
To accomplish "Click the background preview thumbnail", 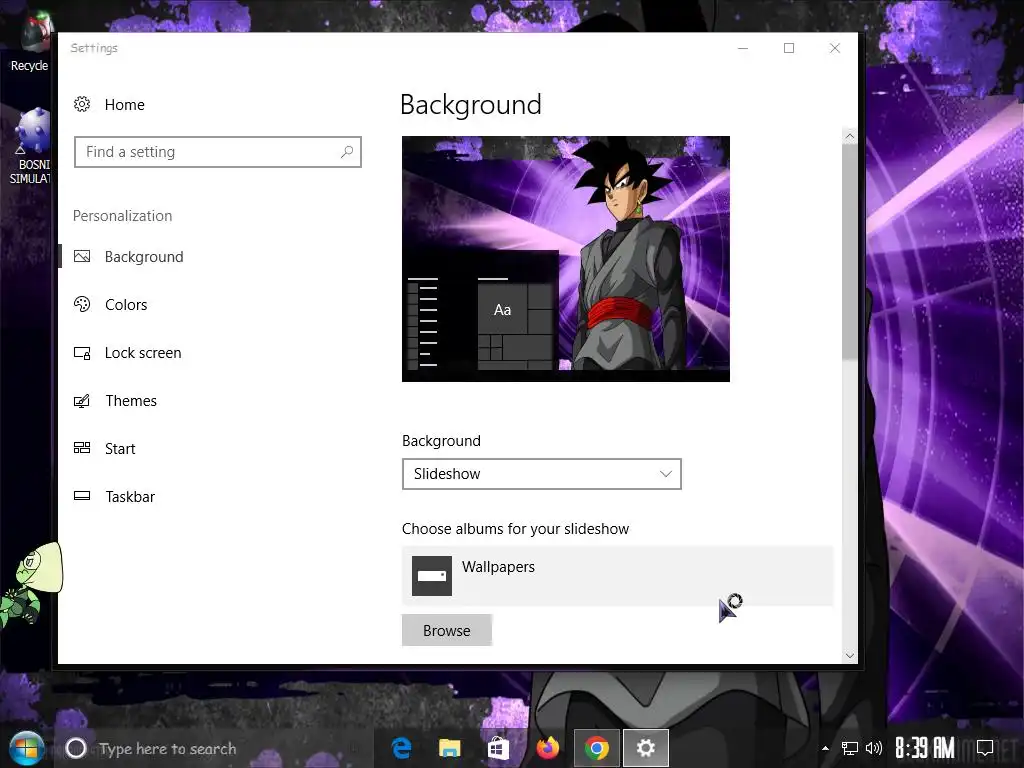I will pyautogui.click(x=566, y=259).
